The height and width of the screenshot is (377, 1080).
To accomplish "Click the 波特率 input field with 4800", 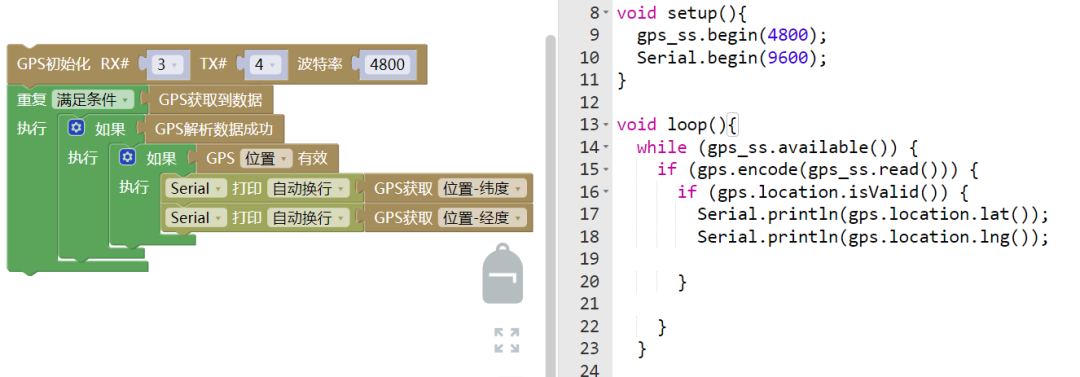I will pyautogui.click(x=388, y=65).
